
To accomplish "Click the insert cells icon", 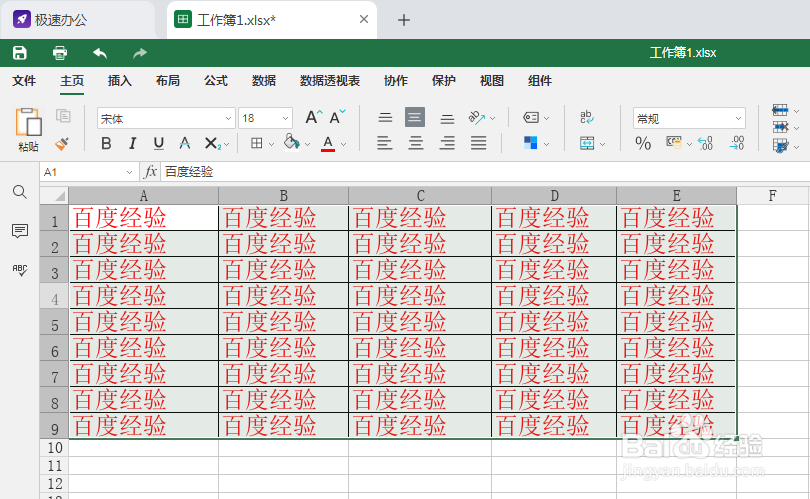I will coord(780,110).
